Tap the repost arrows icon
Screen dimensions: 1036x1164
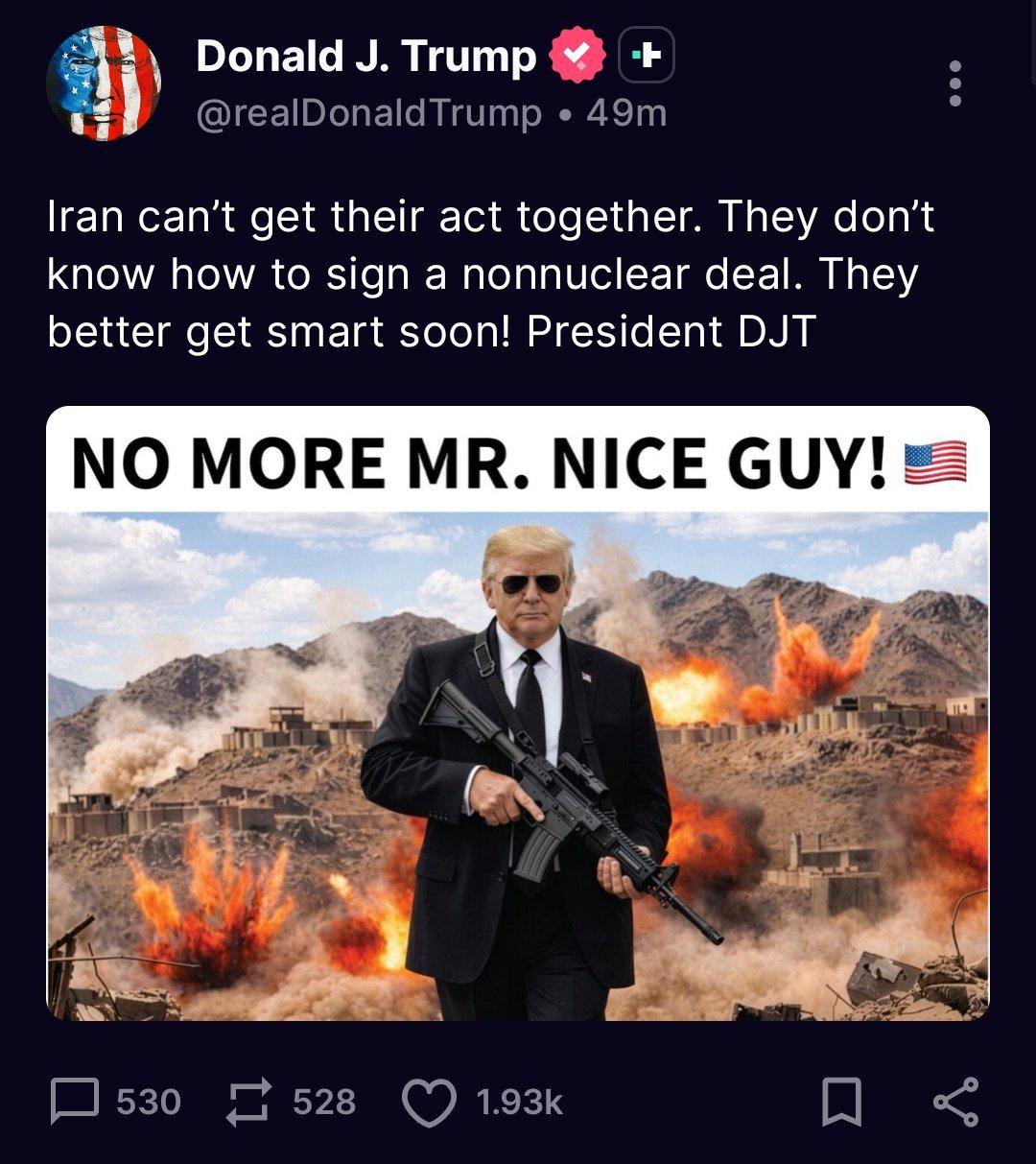249,1101
